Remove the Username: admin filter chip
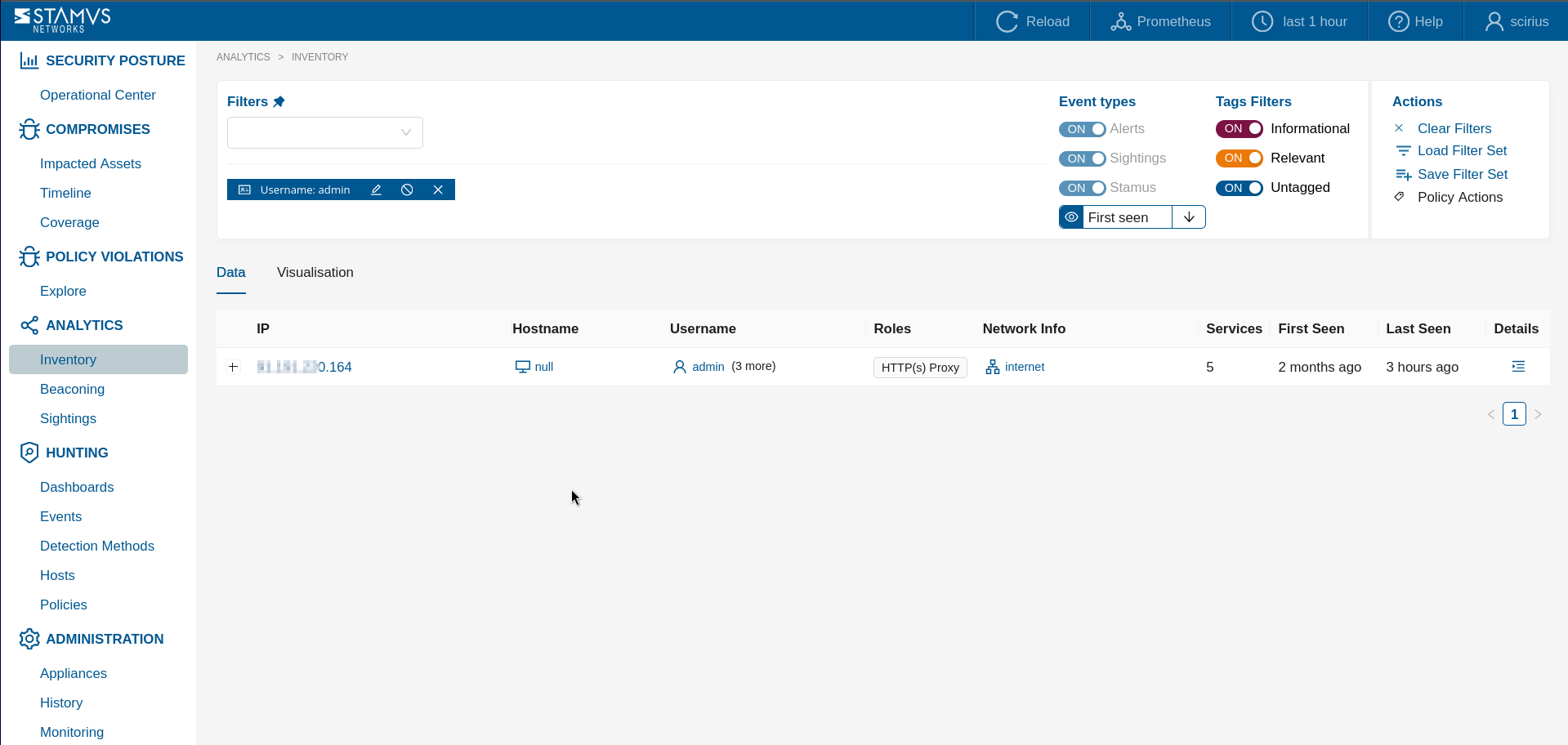Screen dimensions: 1568x745 [438, 190]
